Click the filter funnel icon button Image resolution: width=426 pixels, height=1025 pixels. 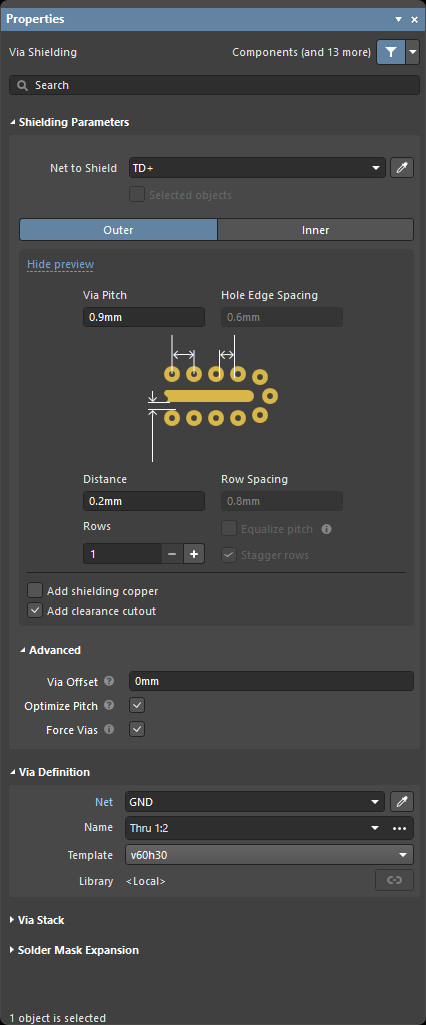[x=391, y=52]
